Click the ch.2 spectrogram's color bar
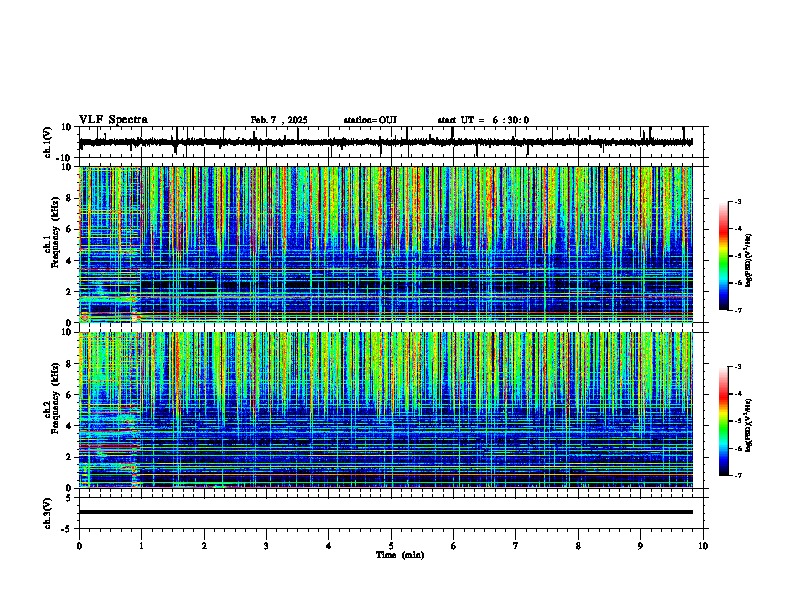 click(x=724, y=421)
